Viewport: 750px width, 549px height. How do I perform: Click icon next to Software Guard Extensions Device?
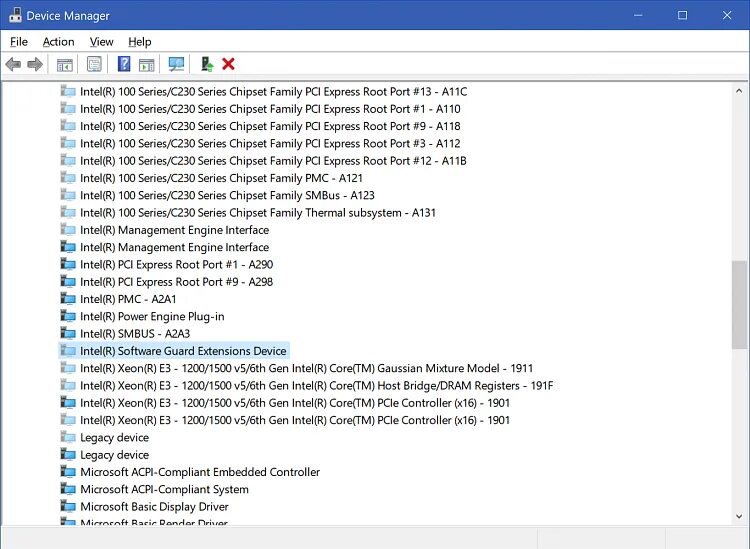(x=68, y=351)
